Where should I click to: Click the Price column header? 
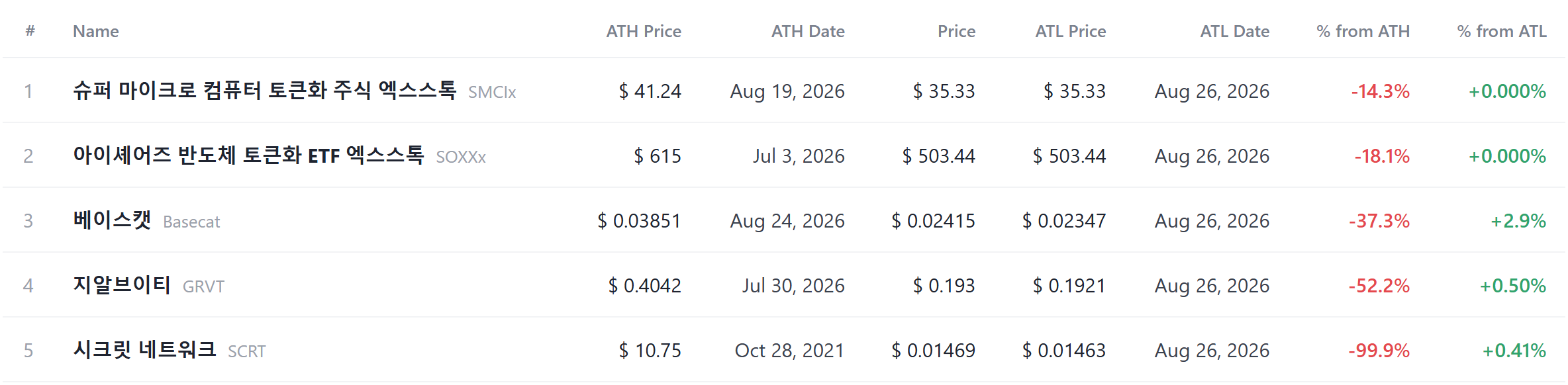click(956, 31)
